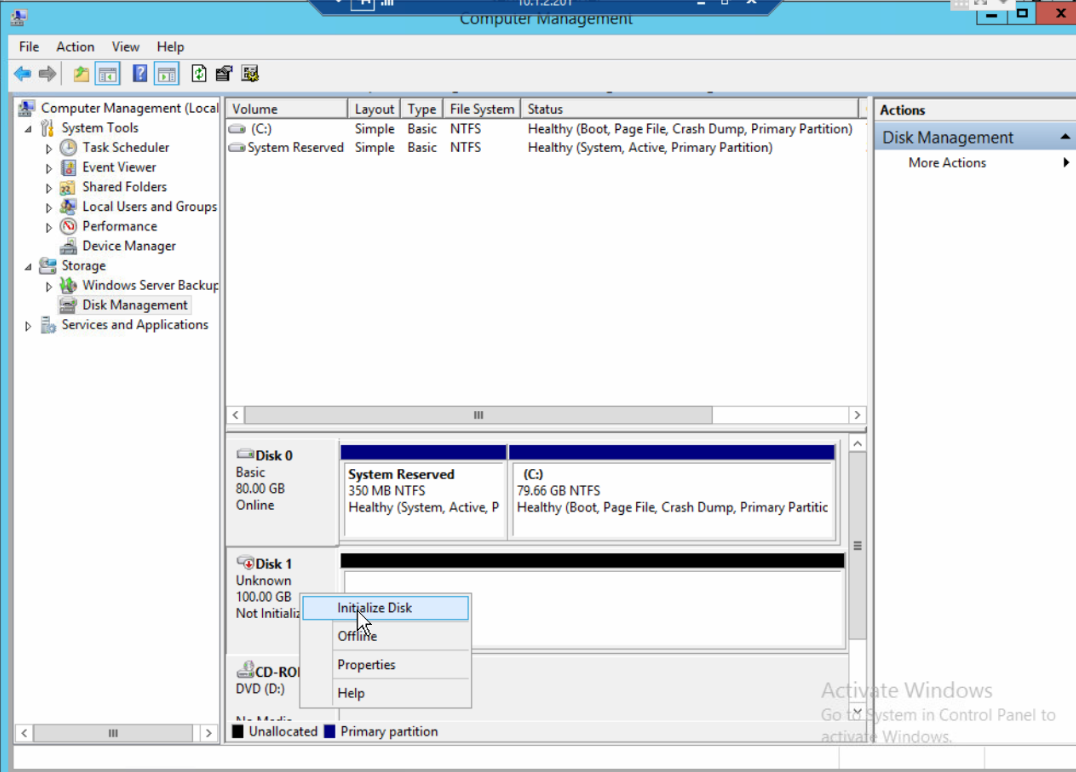Image resolution: width=1076 pixels, height=772 pixels.
Task: Click the Storage node icon
Action: point(47,266)
